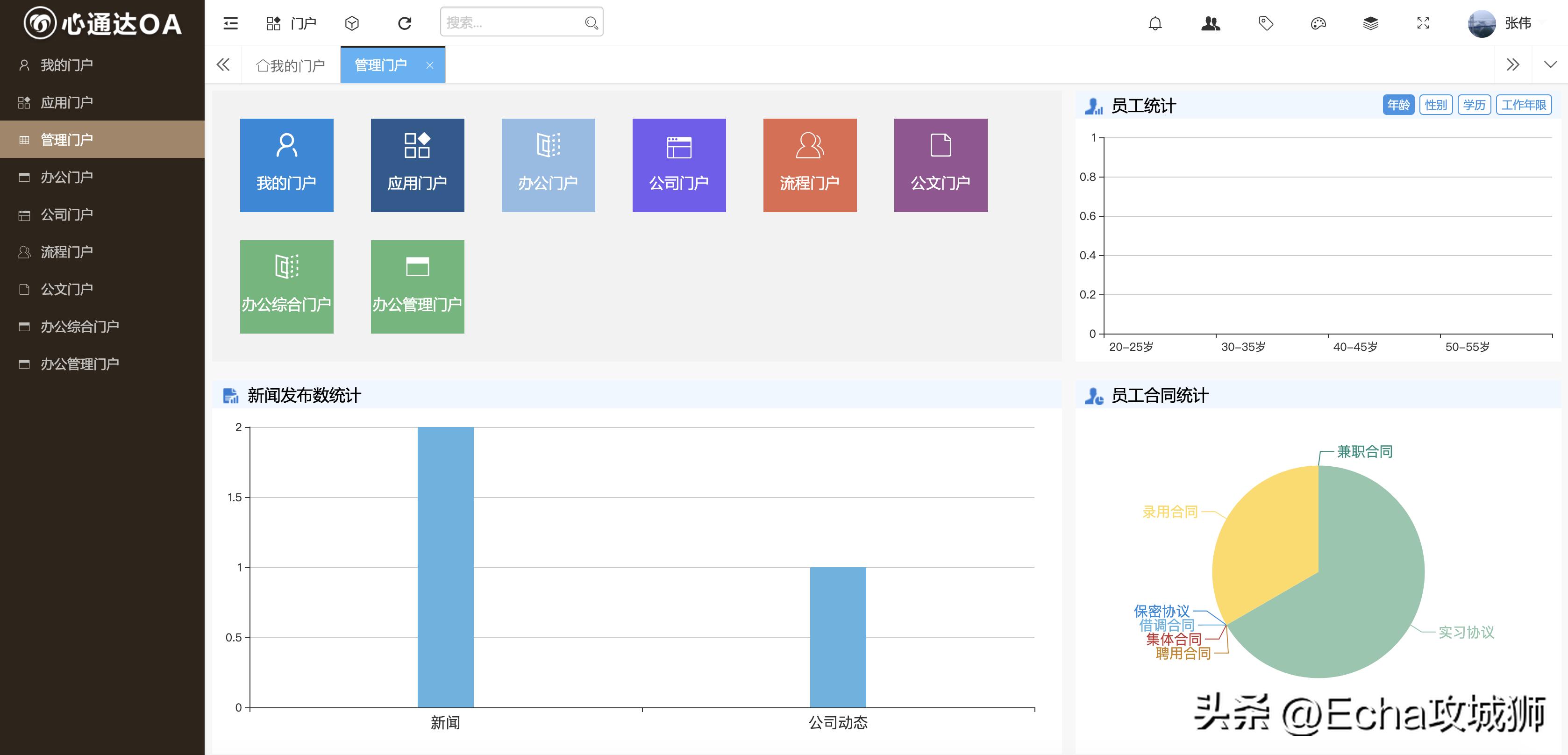The image size is (1568, 755).
Task: Select 流程门户 in the sidebar
Action: click(x=66, y=251)
